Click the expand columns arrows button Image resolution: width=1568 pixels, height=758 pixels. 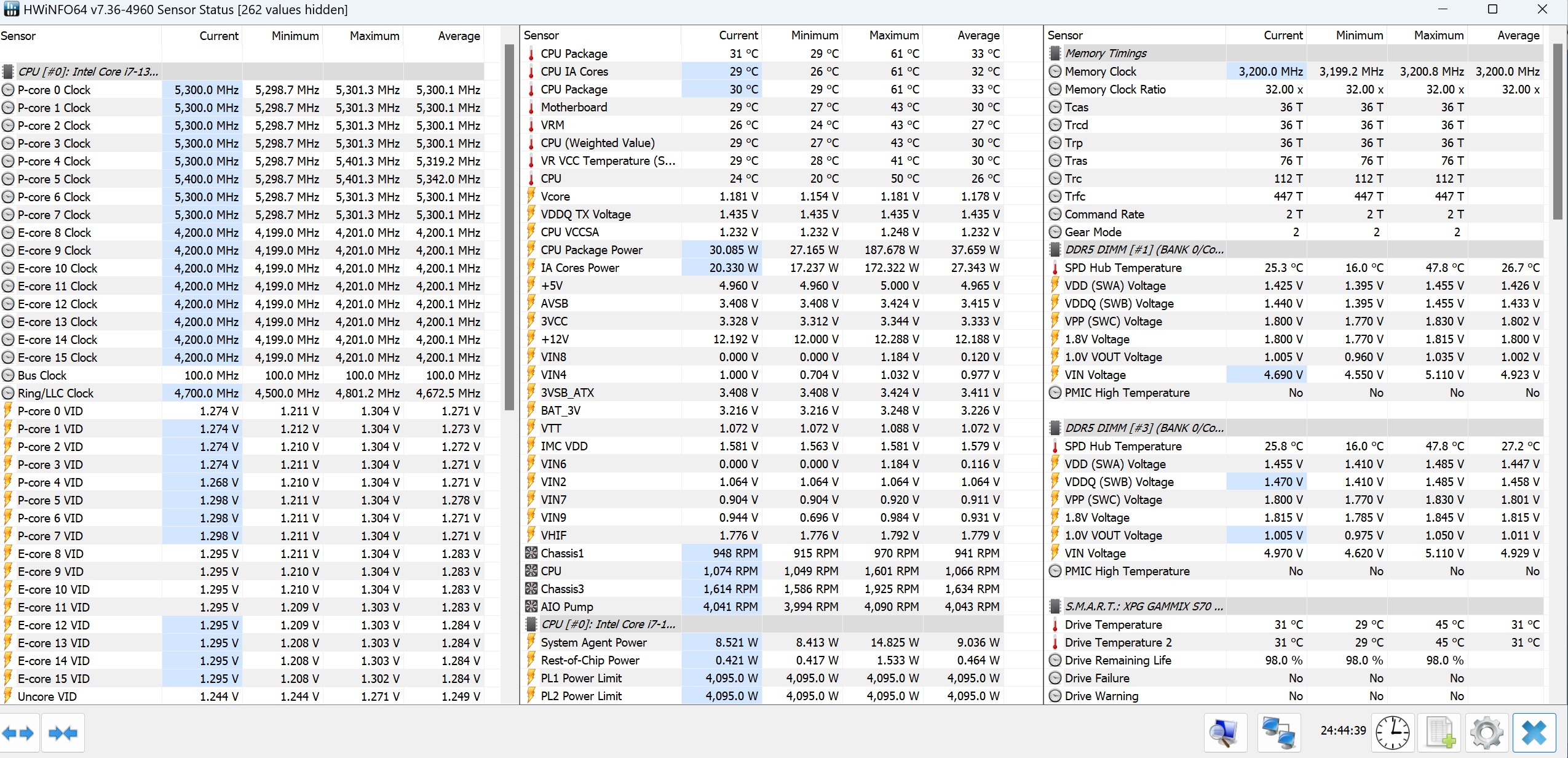coord(18,733)
